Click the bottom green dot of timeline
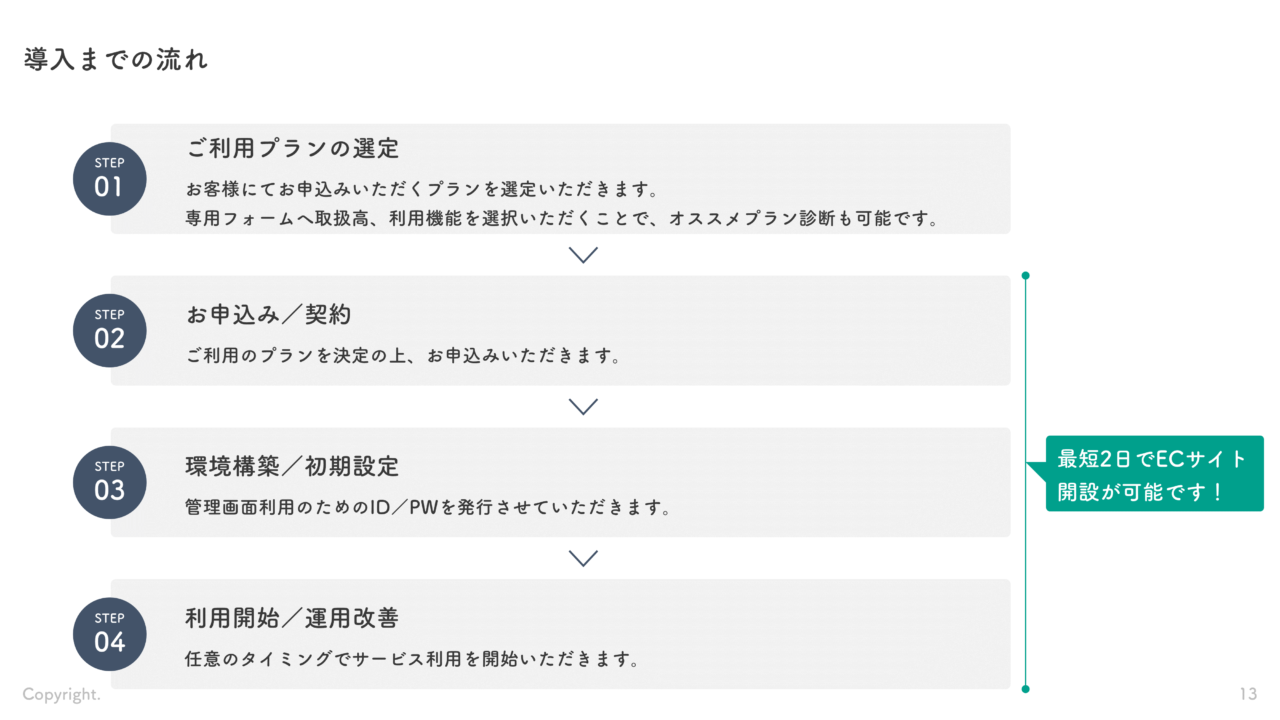Screen dimensions: 1280x720 point(1025,688)
